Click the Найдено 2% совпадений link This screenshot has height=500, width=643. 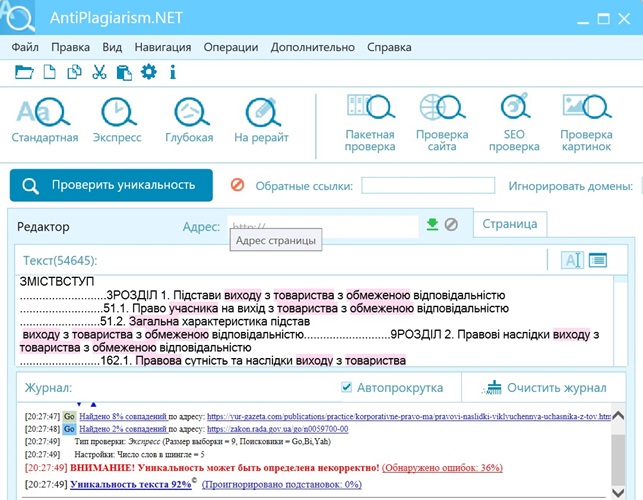click(123, 429)
